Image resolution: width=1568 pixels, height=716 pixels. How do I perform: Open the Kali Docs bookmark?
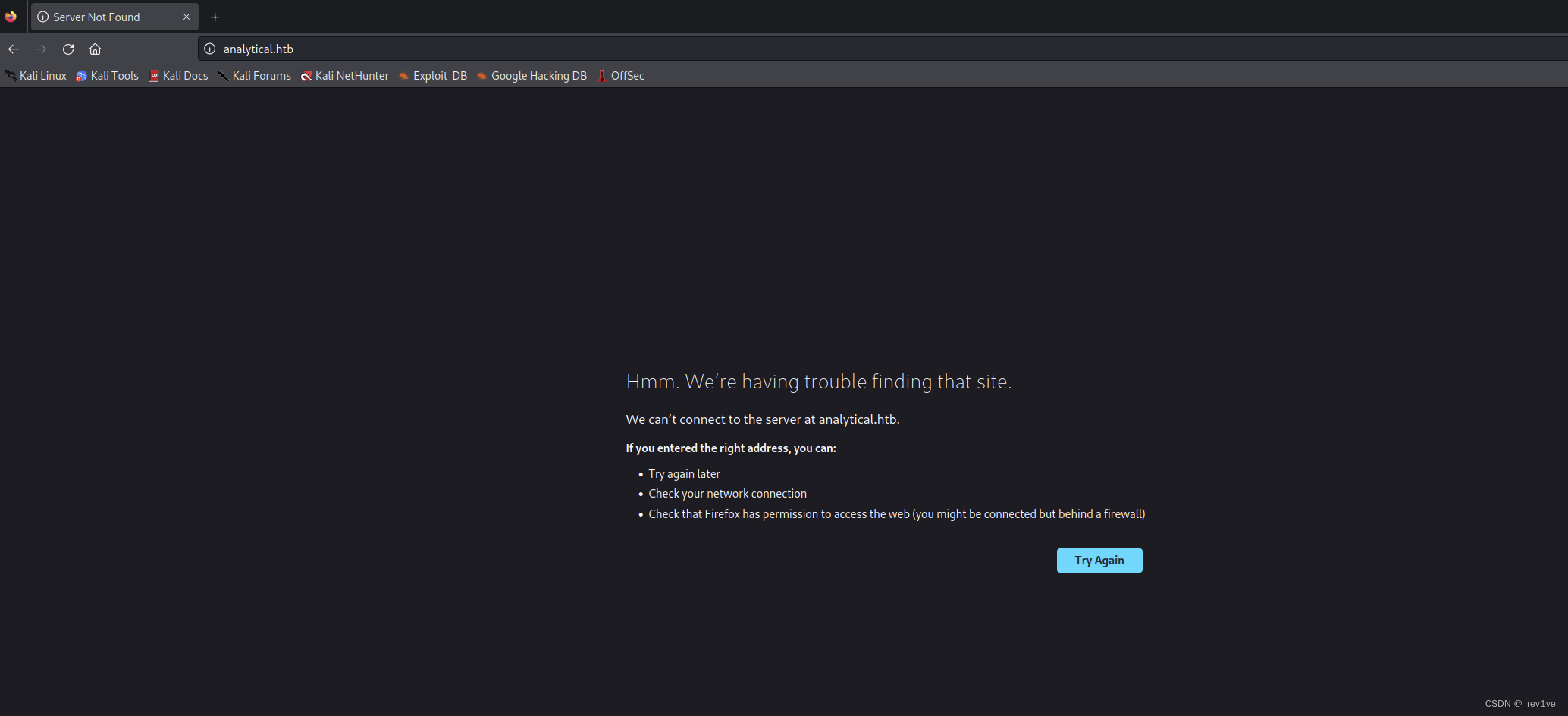click(178, 76)
